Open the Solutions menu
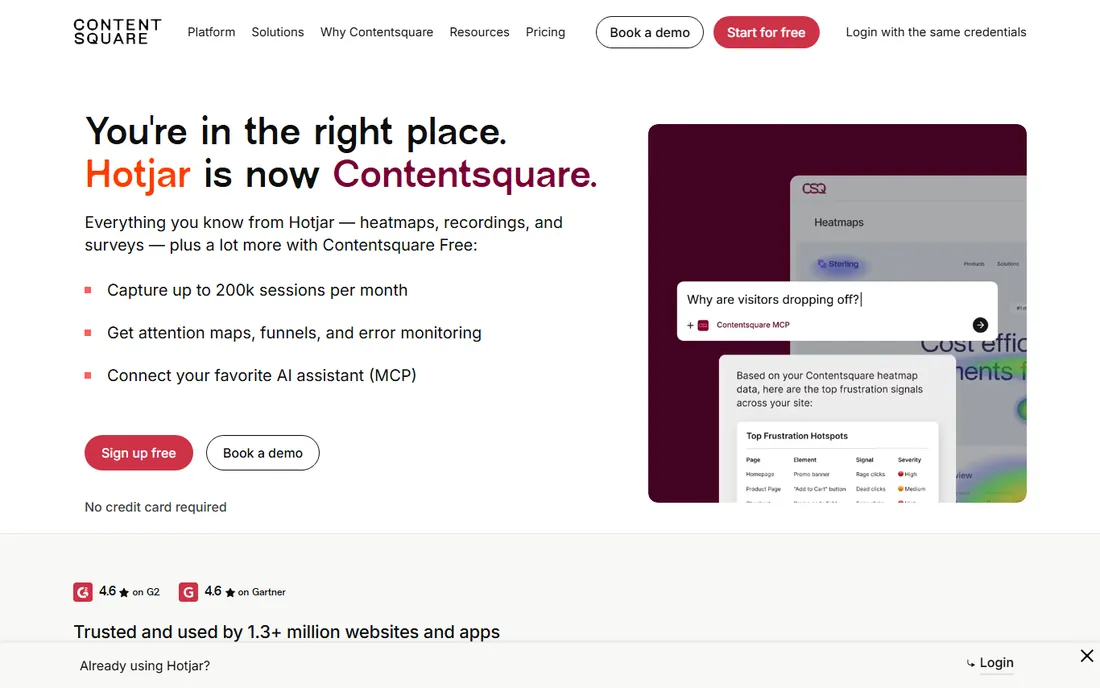The width and height of the screenshot is (1100, 688). (x=278, y=32)
